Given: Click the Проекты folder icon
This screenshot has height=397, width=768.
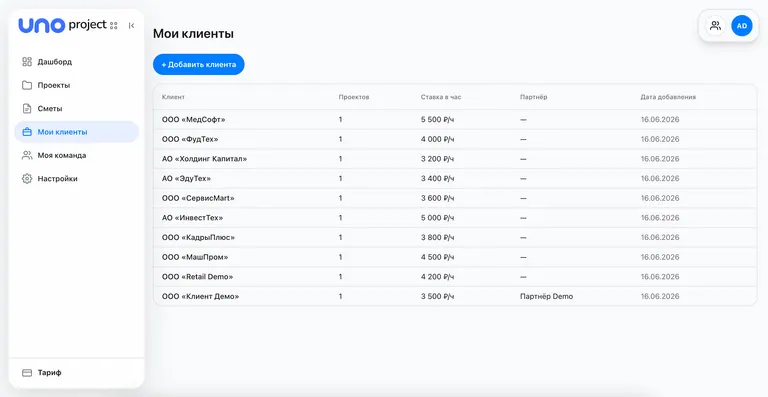Looking at the screenshot, I should (27, 85).
